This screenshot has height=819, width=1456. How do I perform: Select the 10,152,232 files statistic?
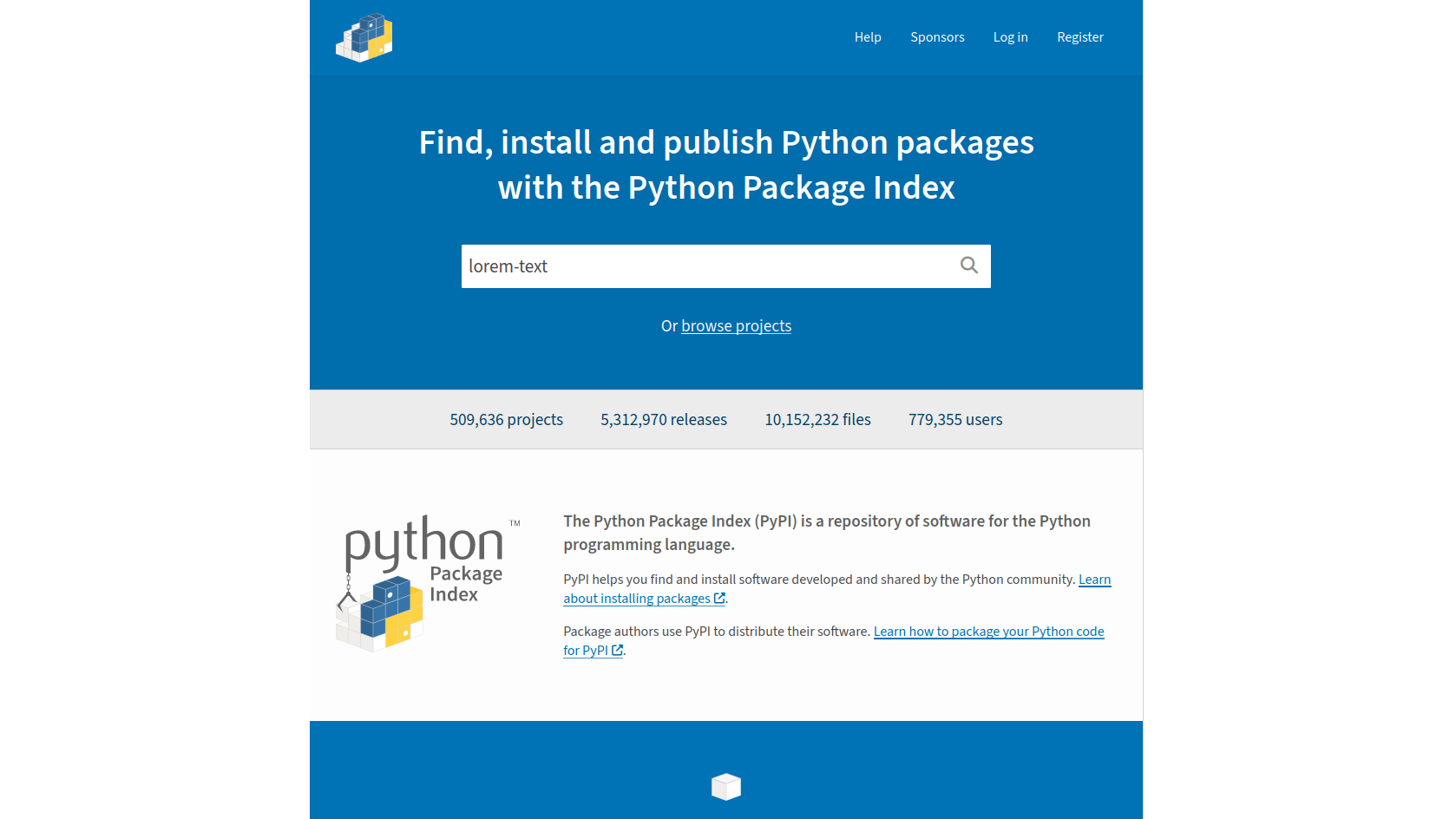point(817,420)
